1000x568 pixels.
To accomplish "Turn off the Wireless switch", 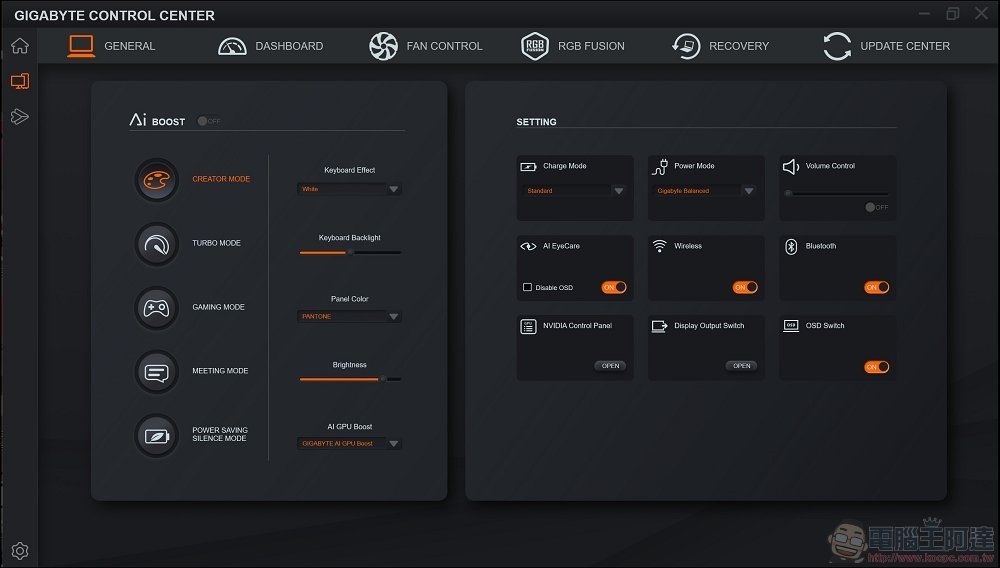I will click(x=745, y=288).
